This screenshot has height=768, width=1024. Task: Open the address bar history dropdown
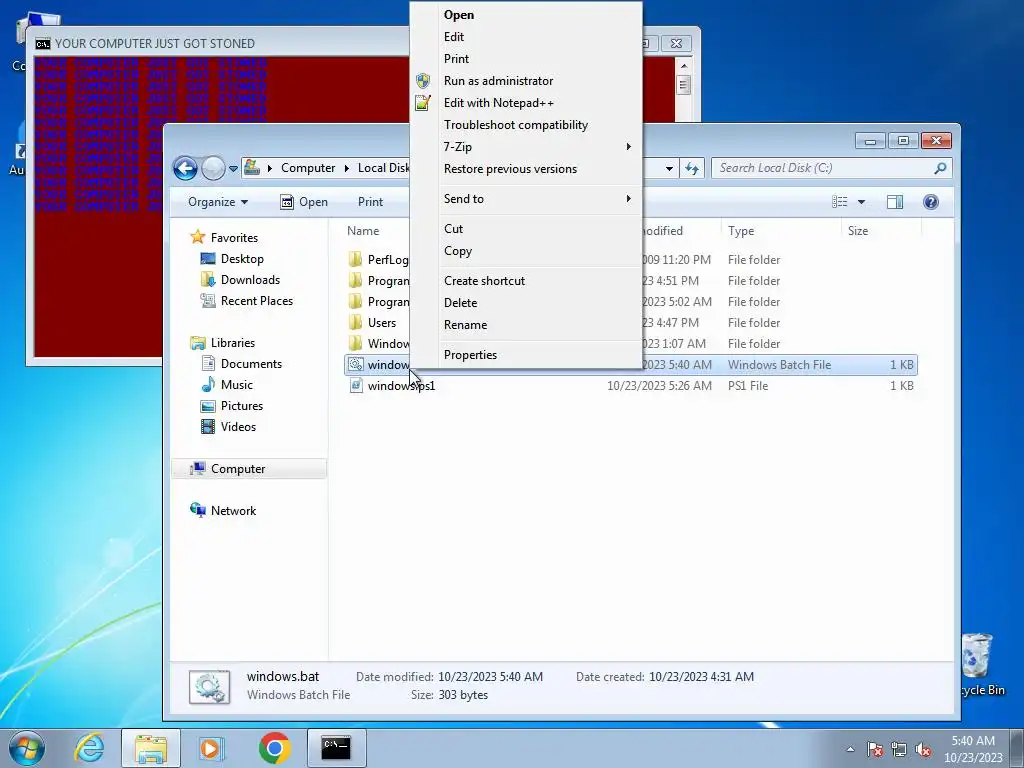[x=669, y=168]
